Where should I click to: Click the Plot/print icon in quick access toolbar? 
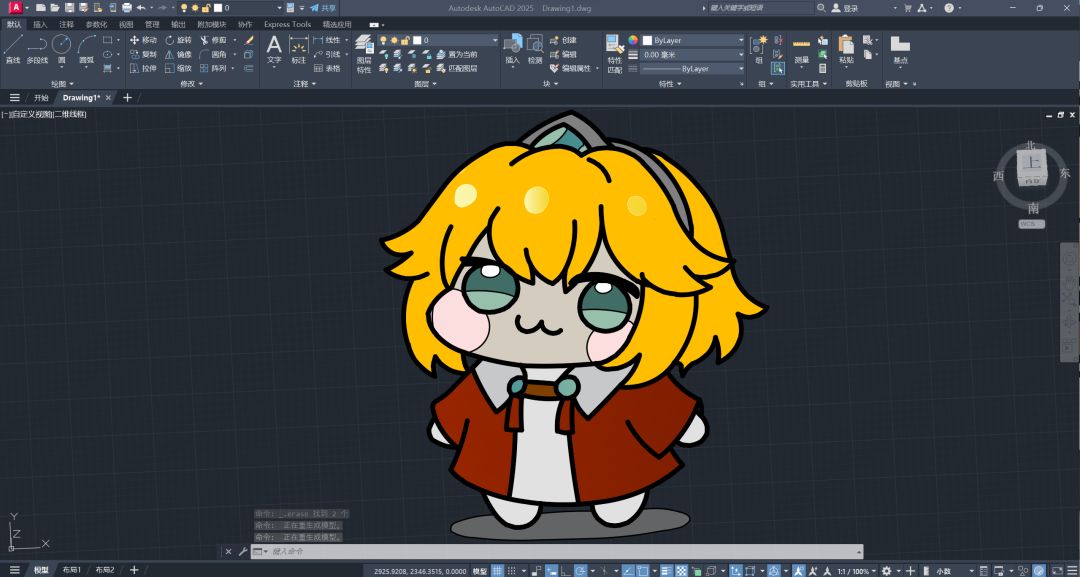(127, 8)
